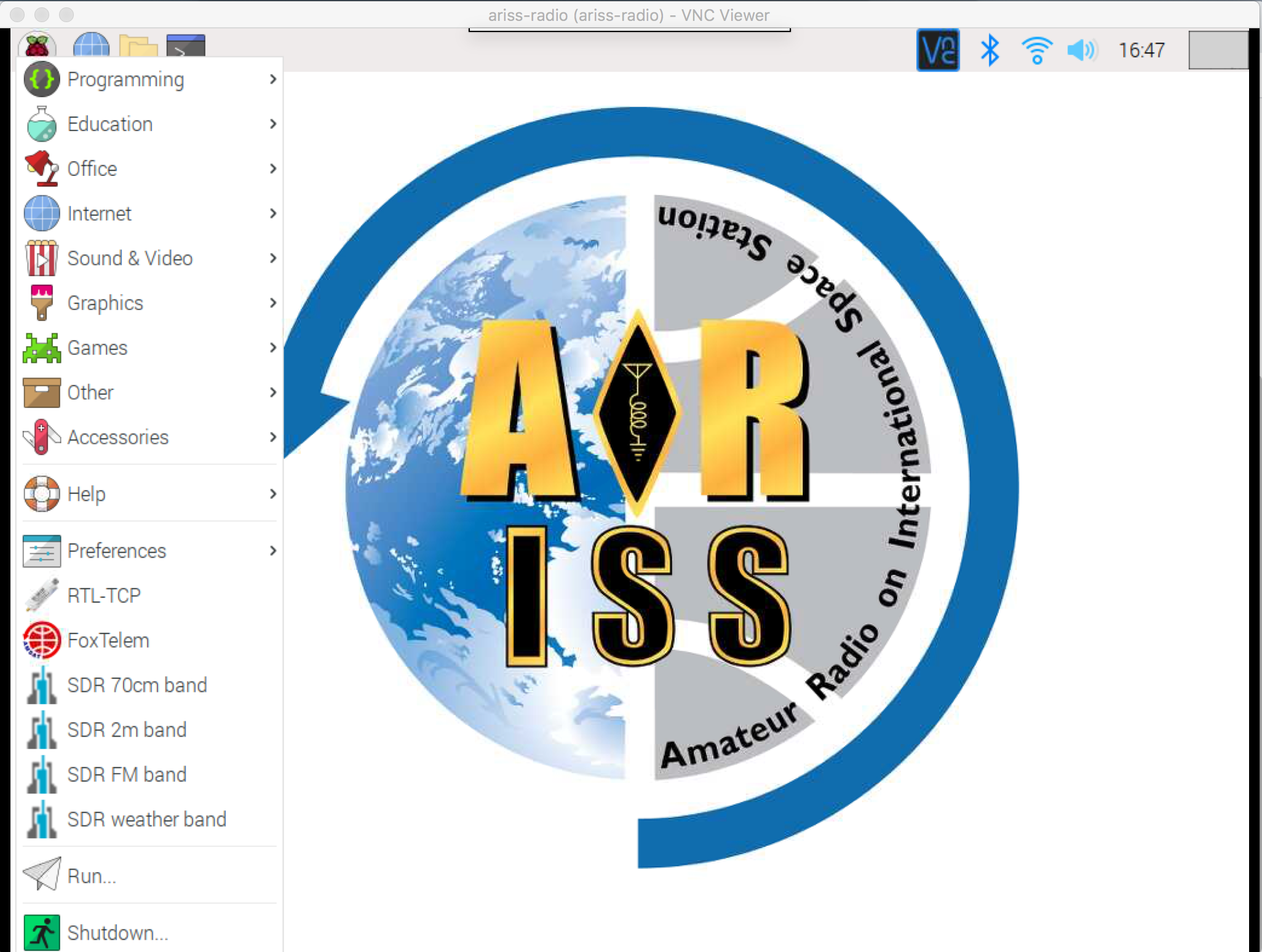This screenshot has width=1262, height=952.
Task: Launch the web browser globe icon in panel
Action: click(x=91, y=44)
